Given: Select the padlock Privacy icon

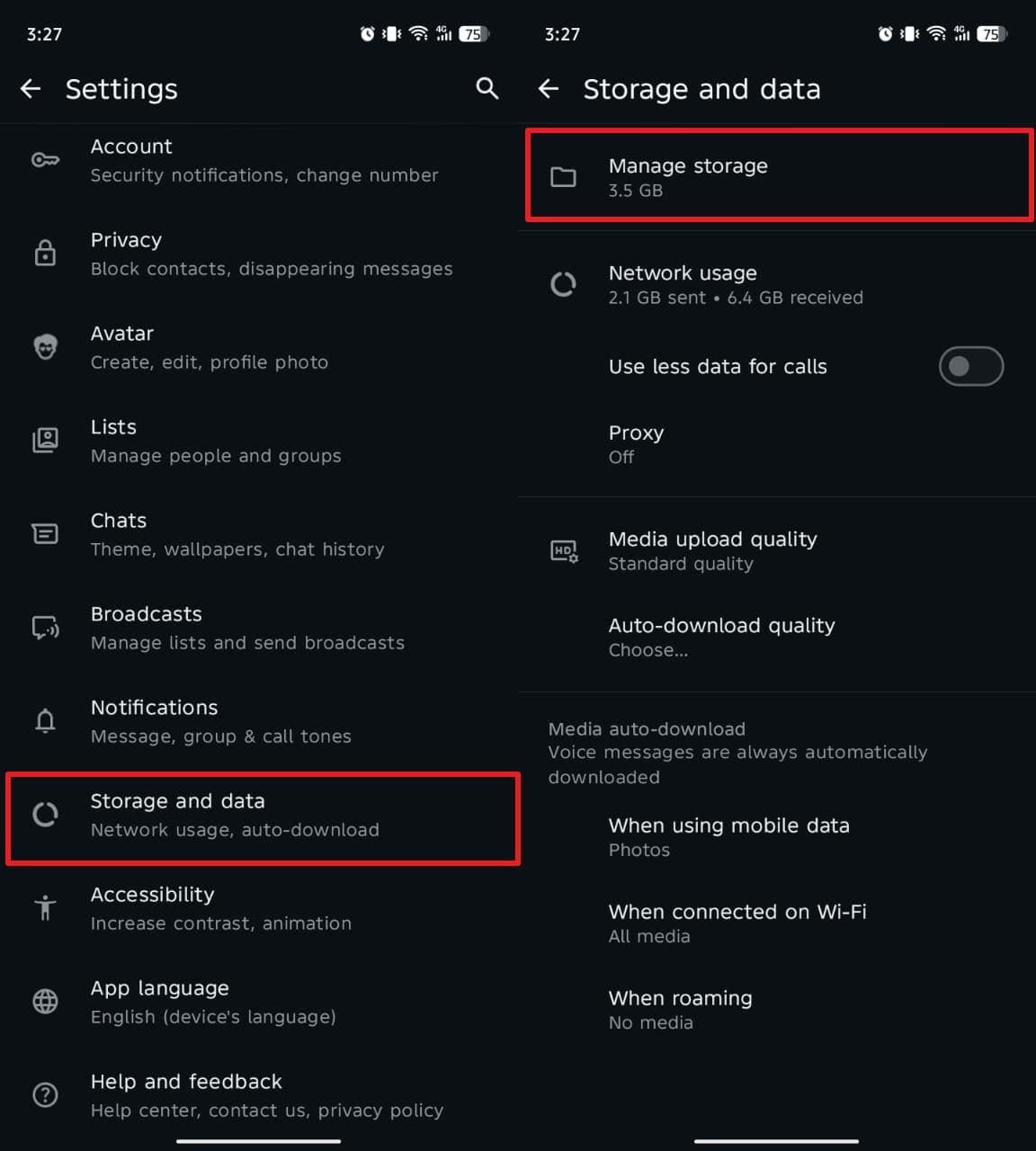Looking at the screenshot, I should pyautogui.click(x=45, y=253).
